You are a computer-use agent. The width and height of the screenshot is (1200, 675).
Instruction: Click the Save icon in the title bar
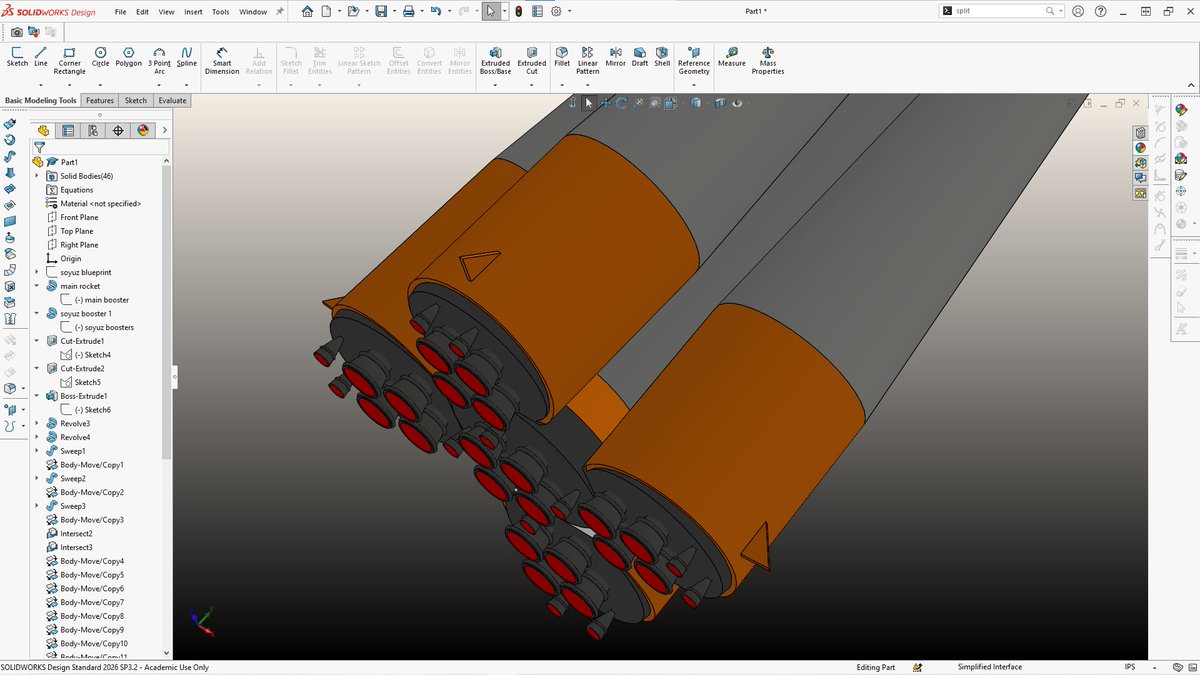point(380,11)
